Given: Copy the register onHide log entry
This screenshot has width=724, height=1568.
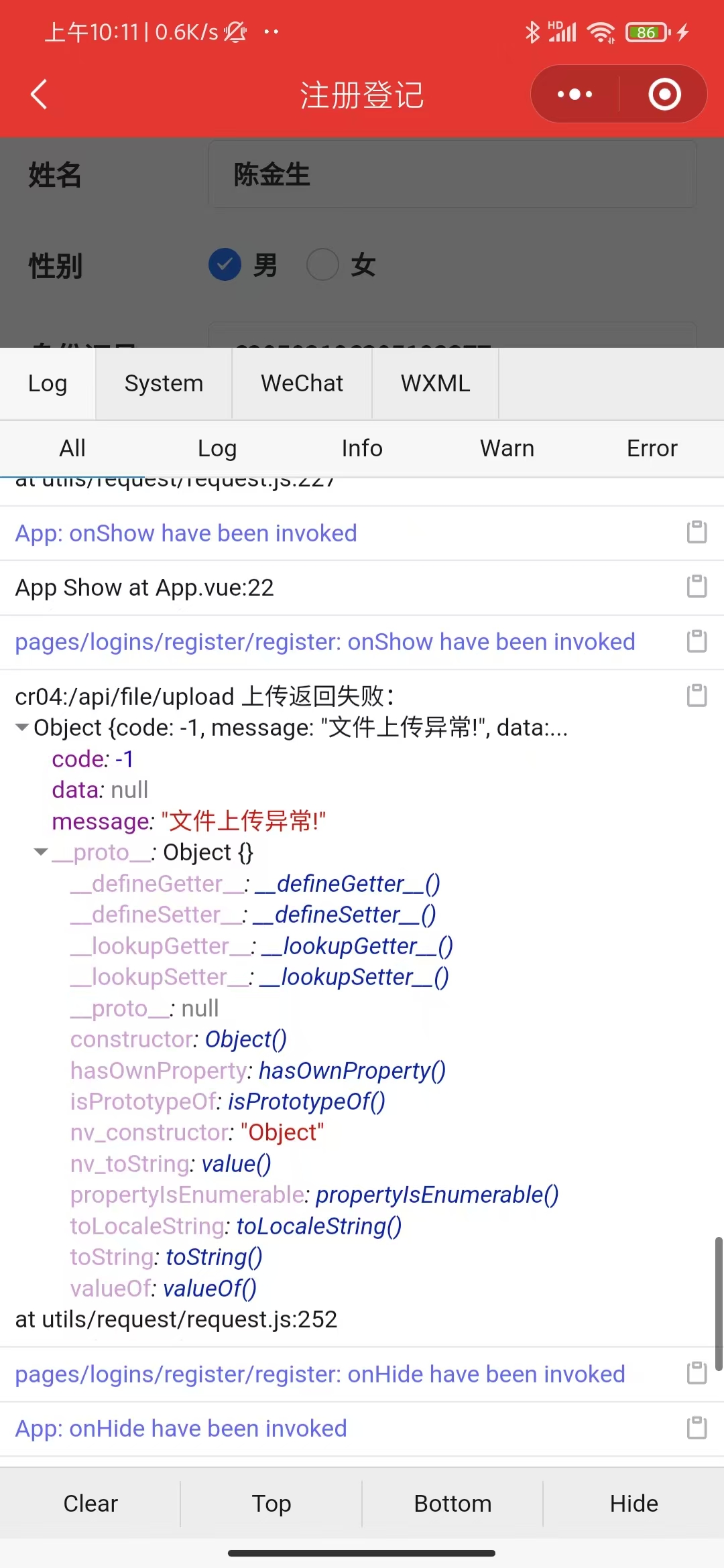Looking at the screenshot, I should (x=697, y=1373).
